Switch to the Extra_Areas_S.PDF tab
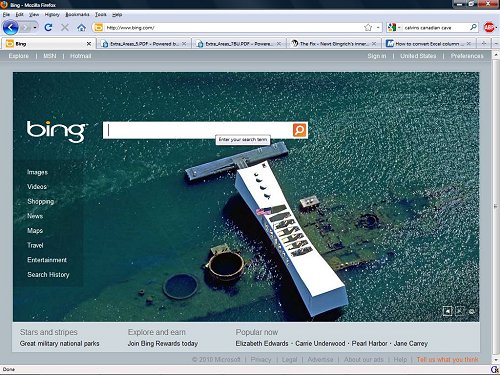Image resolution: width=500 pixels, height=375 pixels. (x=144, y=44)
